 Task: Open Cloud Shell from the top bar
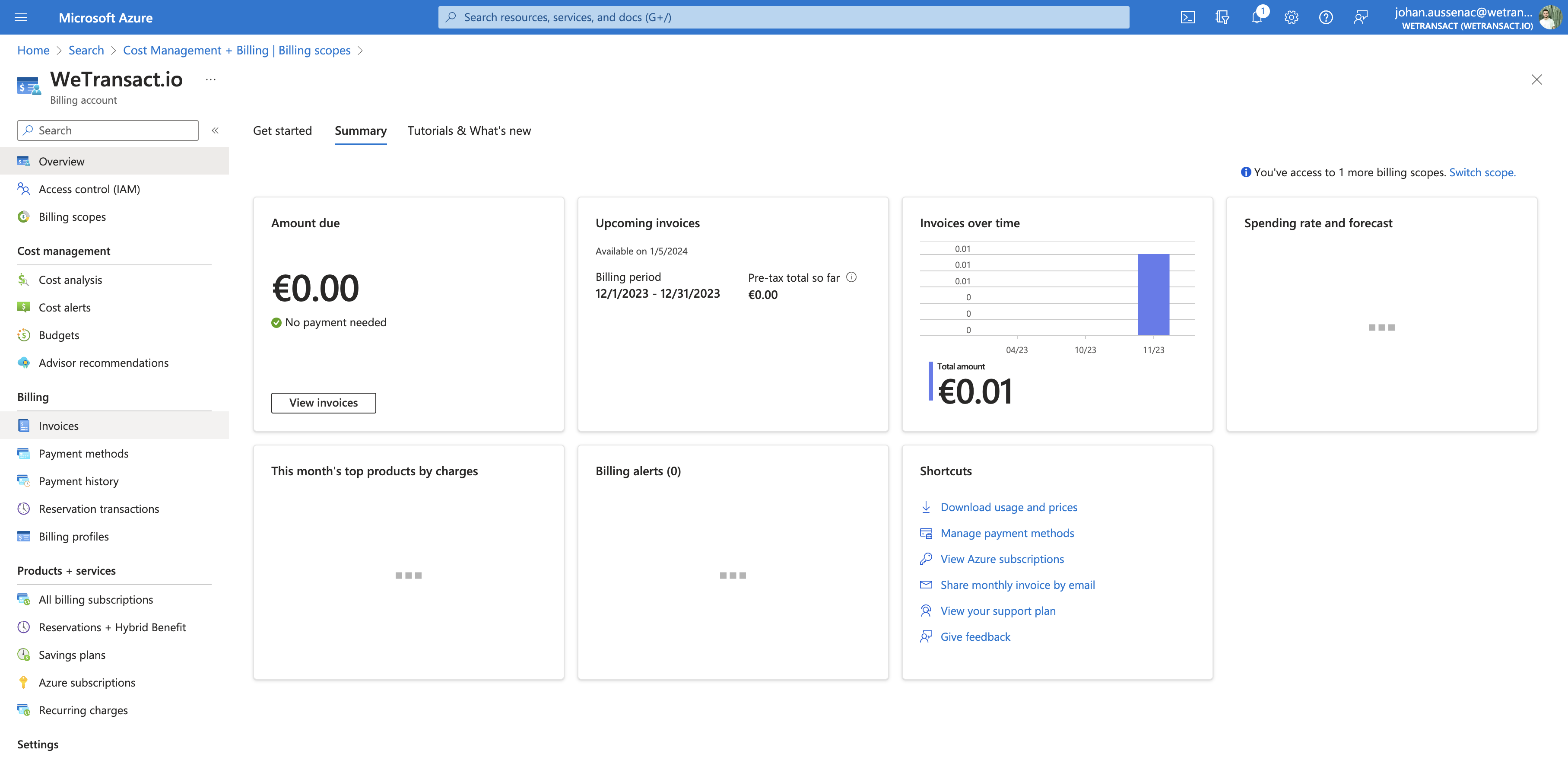coord(1187,17)
